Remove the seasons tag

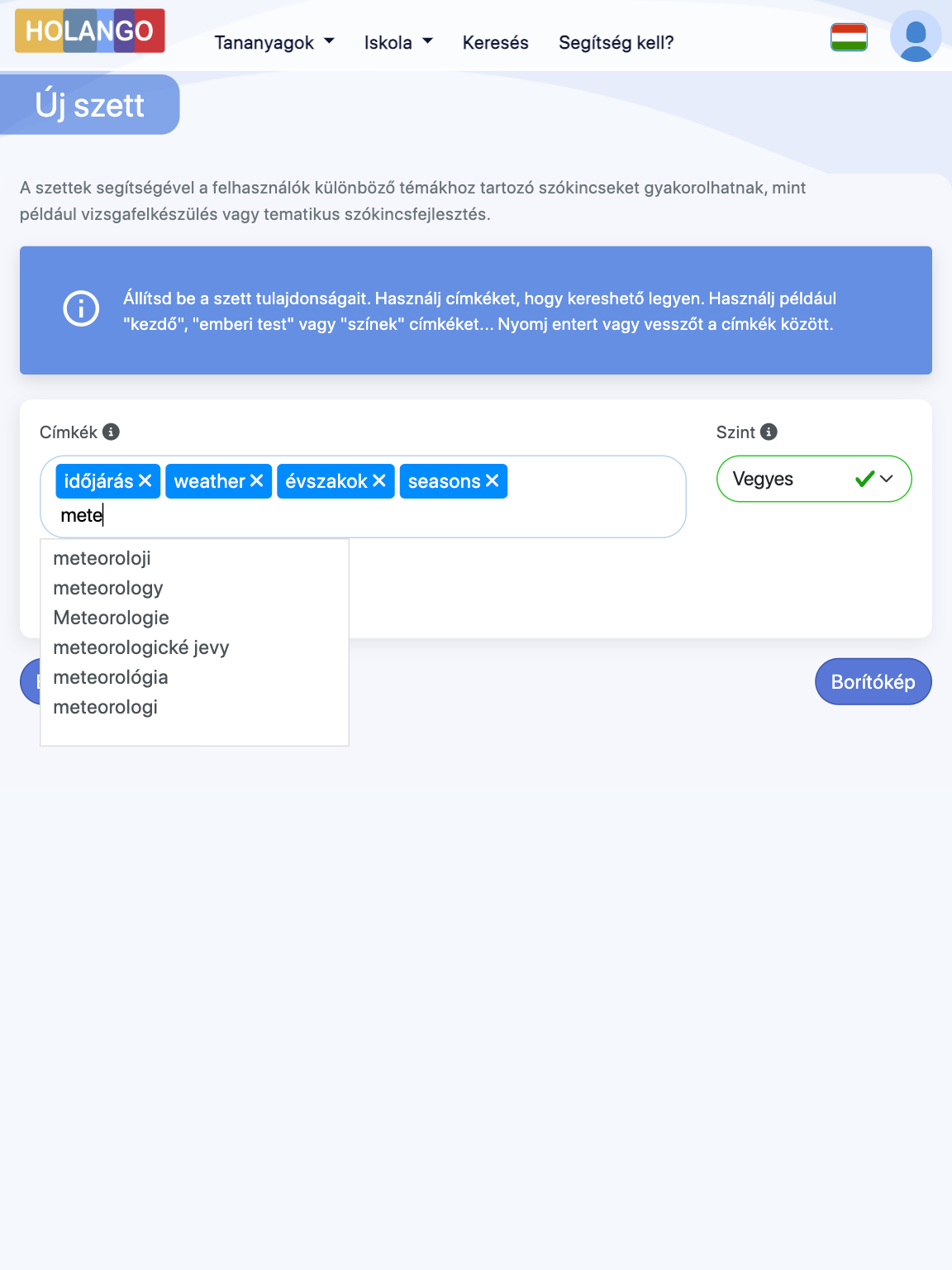pos(493,480)
